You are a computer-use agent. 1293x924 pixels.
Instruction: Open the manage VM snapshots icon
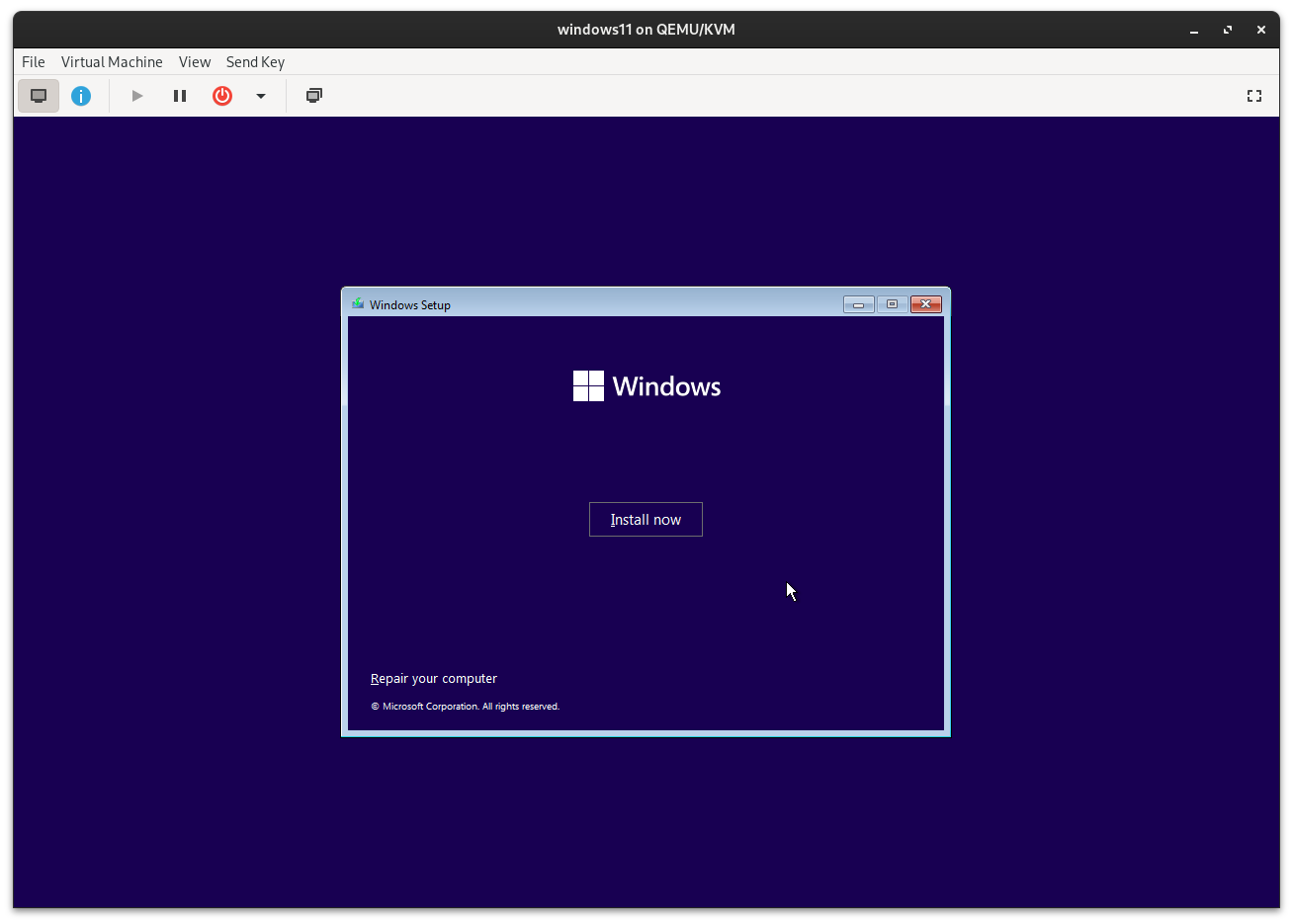point(314,96)
